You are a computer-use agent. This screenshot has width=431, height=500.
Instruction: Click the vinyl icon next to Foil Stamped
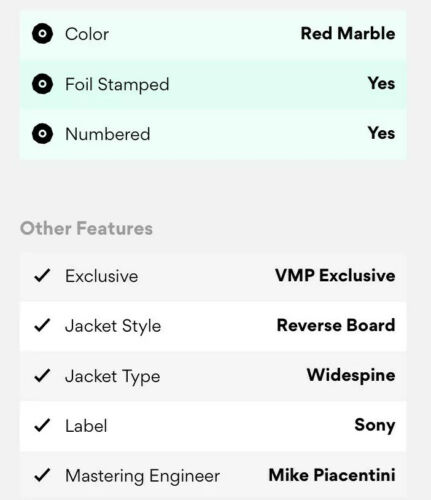42,84
